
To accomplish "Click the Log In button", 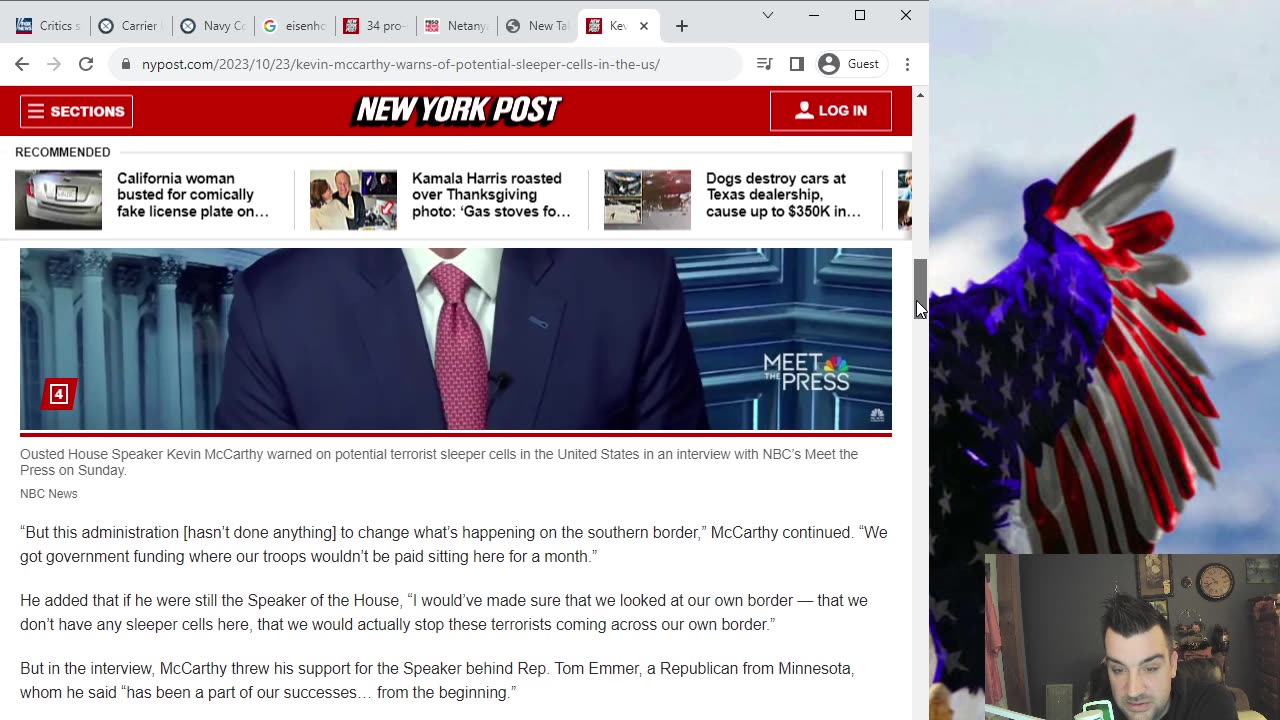I will 830,111.
